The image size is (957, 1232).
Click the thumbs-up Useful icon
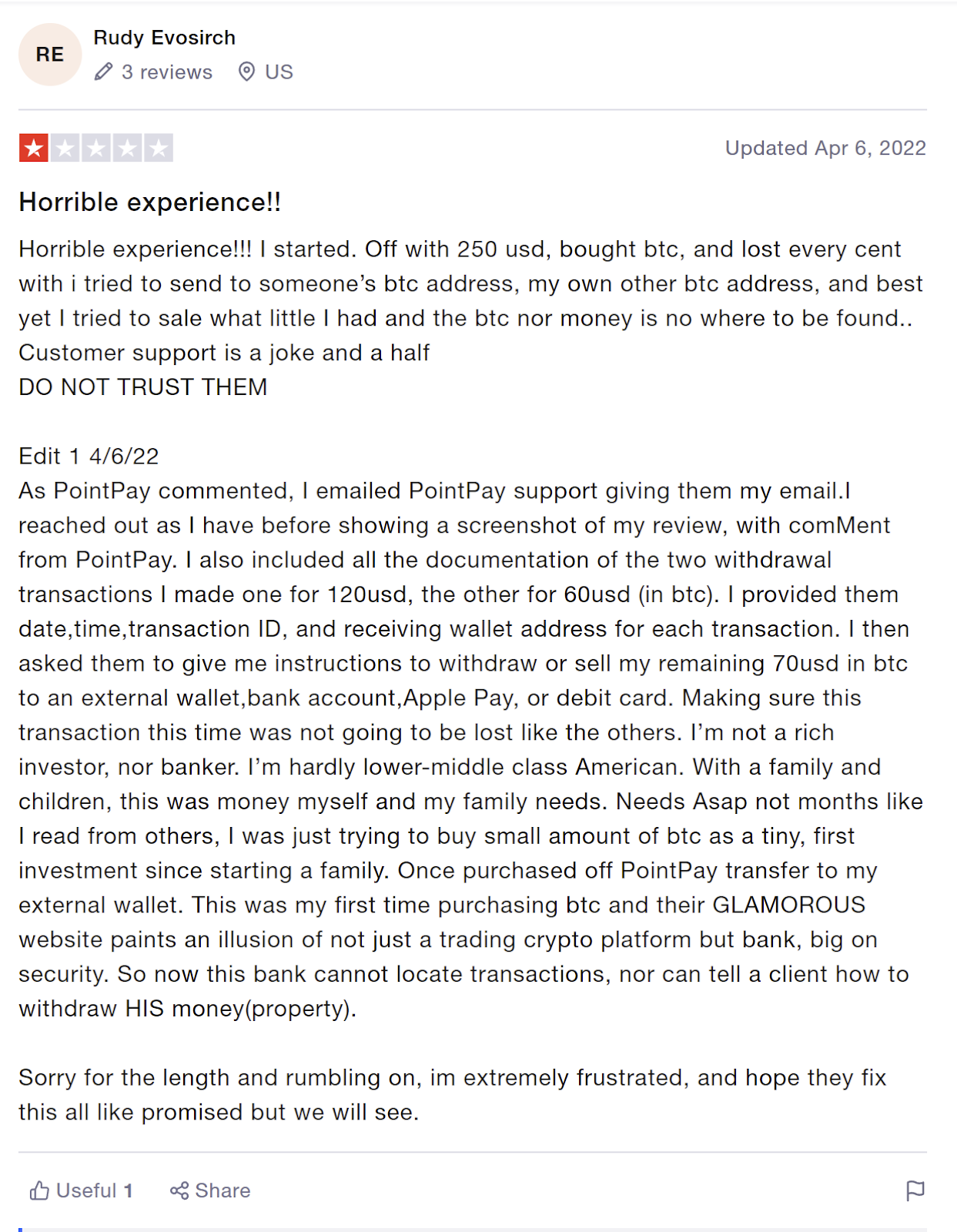click(x=39, y=1191)
